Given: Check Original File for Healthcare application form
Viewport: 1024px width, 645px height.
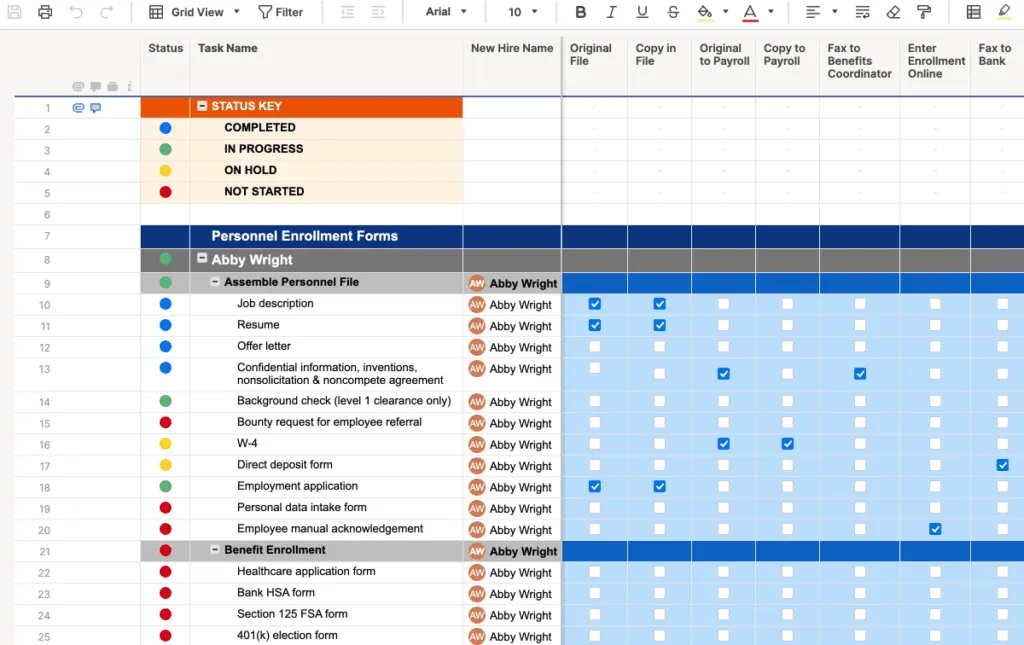Looking at the screenshot, I should pos(594,572).
